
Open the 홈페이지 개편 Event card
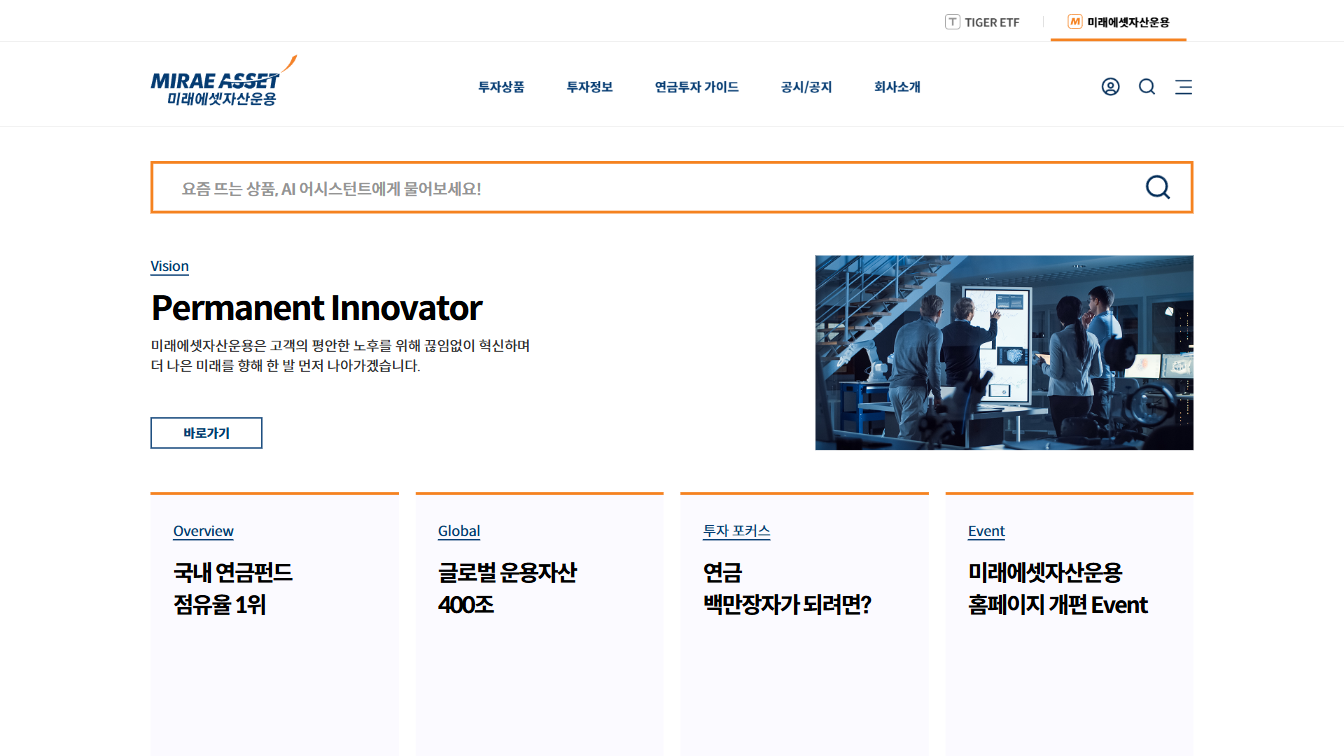point(1069,625)
